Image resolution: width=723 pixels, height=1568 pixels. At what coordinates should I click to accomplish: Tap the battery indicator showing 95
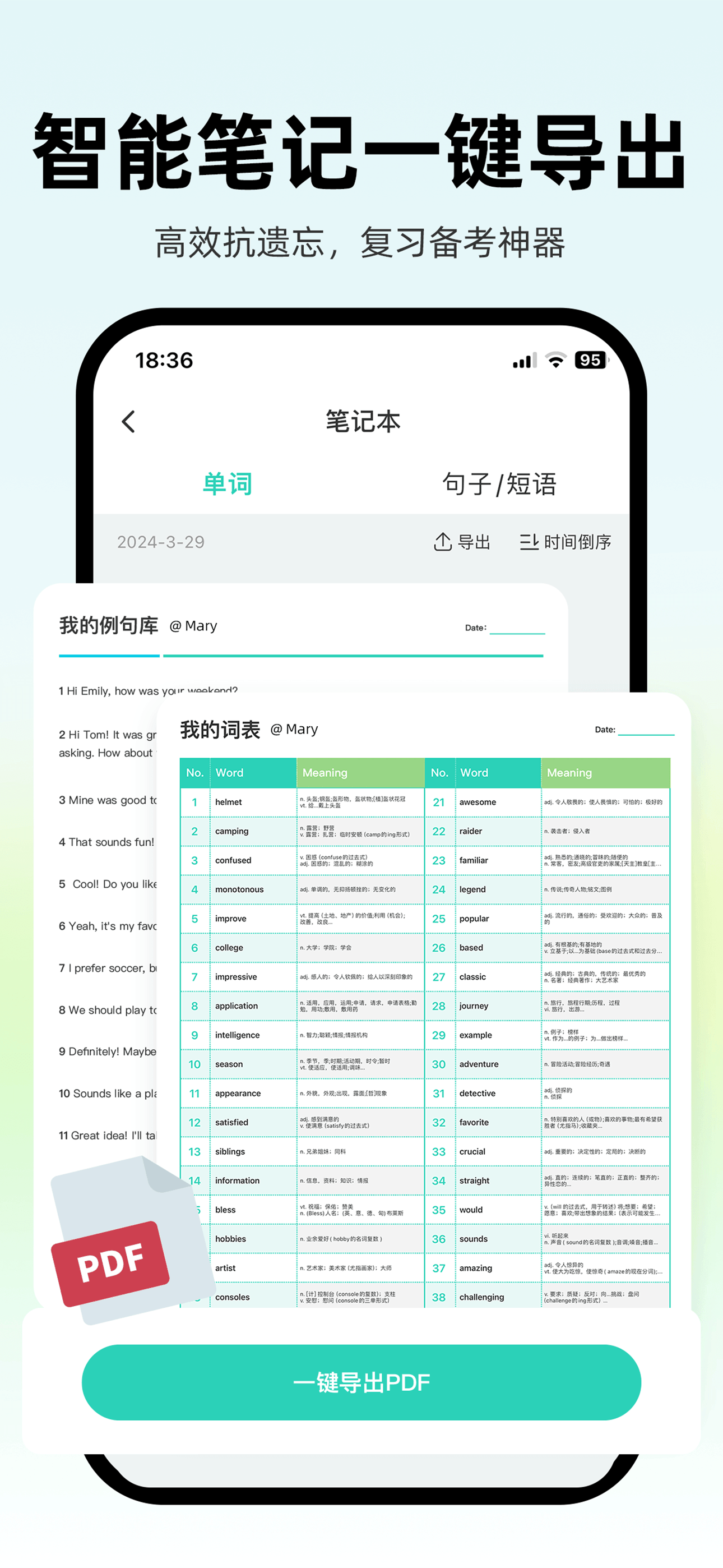coord(591,359)
